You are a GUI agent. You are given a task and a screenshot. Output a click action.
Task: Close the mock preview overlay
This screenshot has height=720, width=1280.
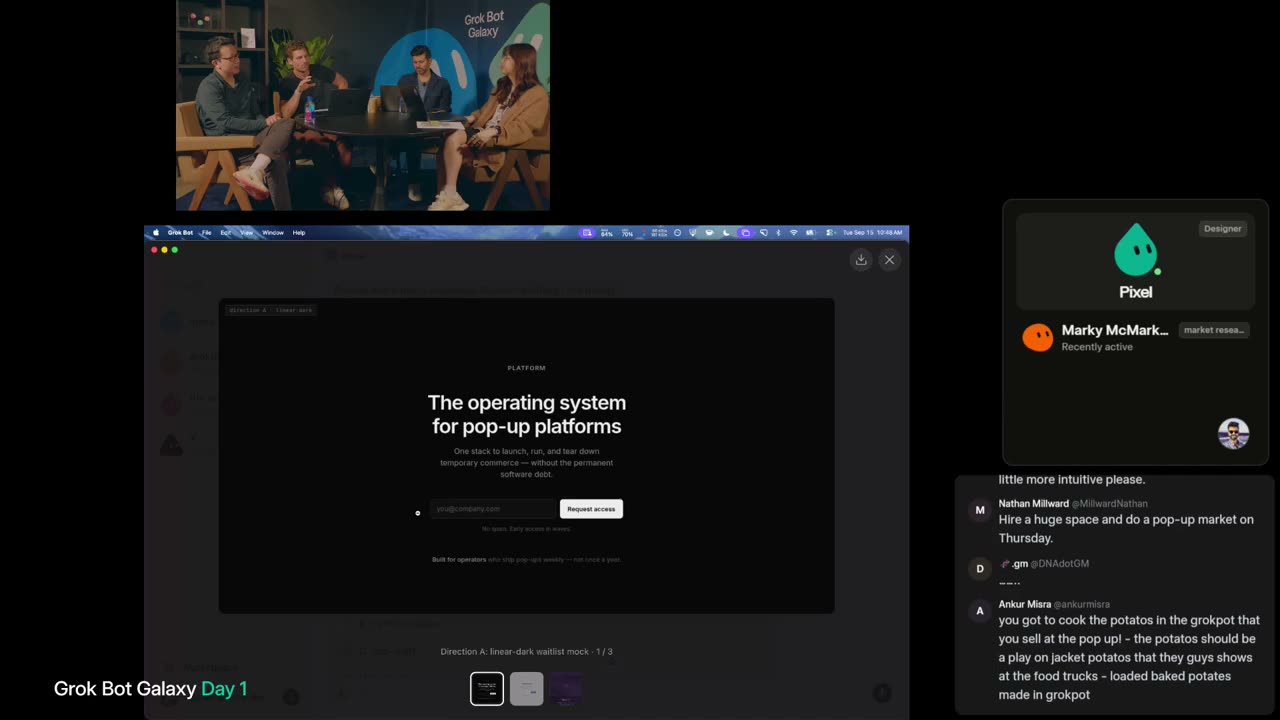(x=889, y=260)
